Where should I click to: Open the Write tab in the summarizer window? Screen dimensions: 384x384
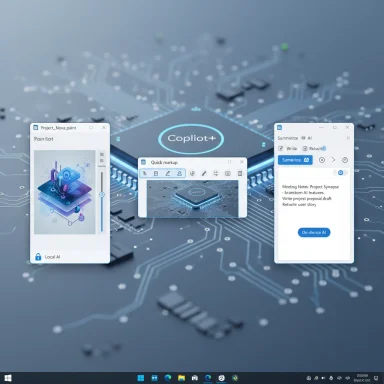(288, 148)
